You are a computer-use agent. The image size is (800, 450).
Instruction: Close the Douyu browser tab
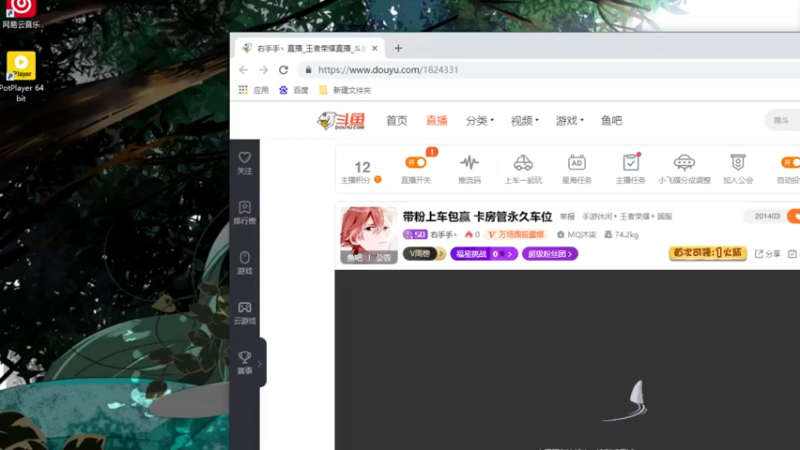pos(375,48)
